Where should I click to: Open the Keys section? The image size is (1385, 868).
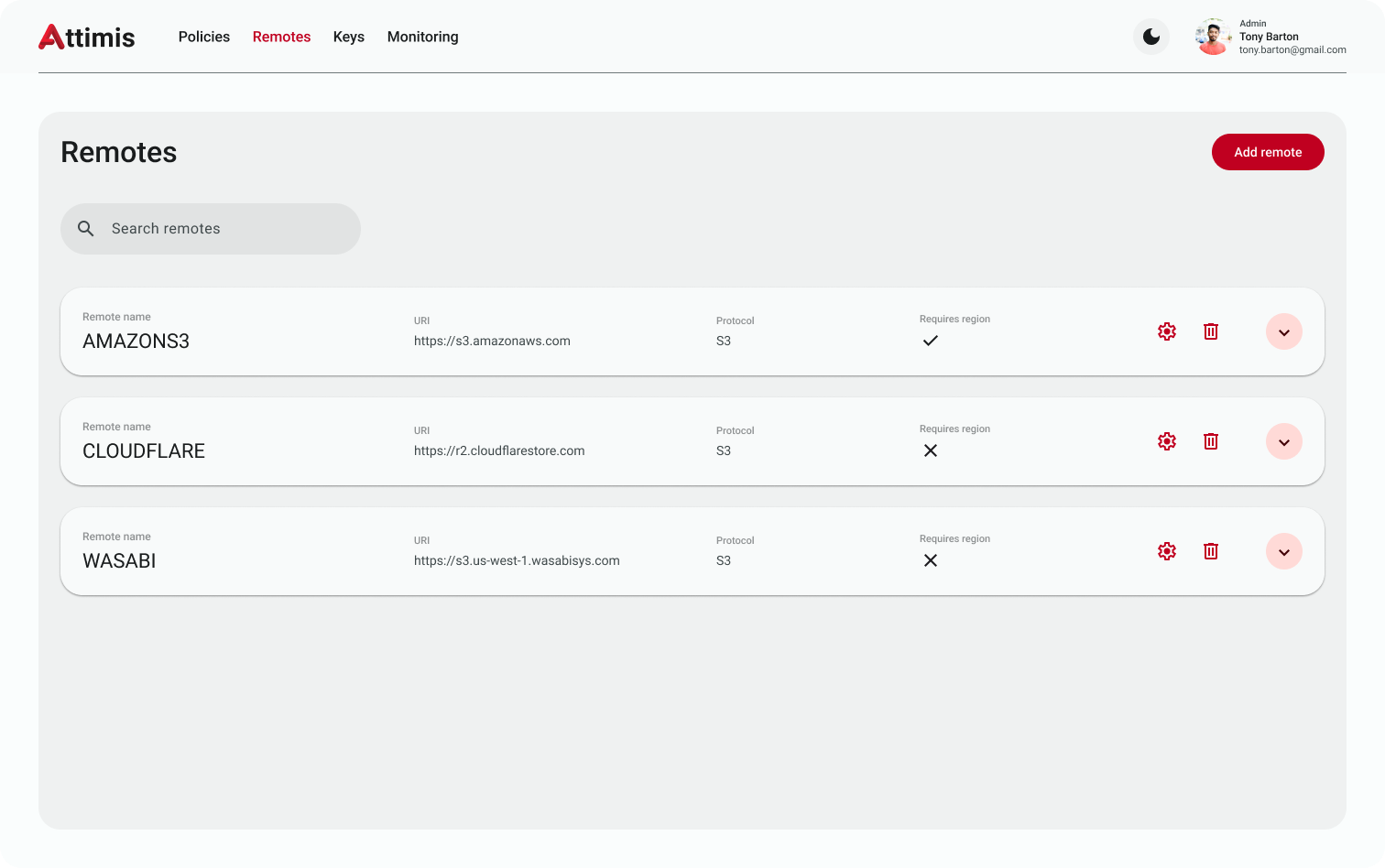pos(348,37)
